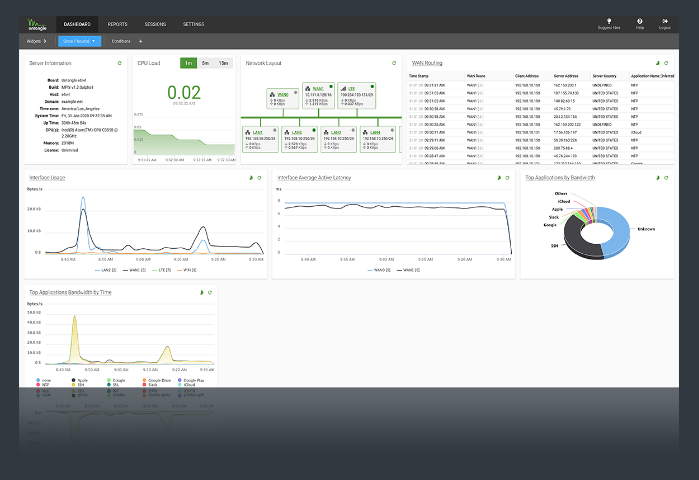This screenshot has width=699, height=480.
Task: Click the Suggest Idea lightbulb icon
Action: point(609,21)
